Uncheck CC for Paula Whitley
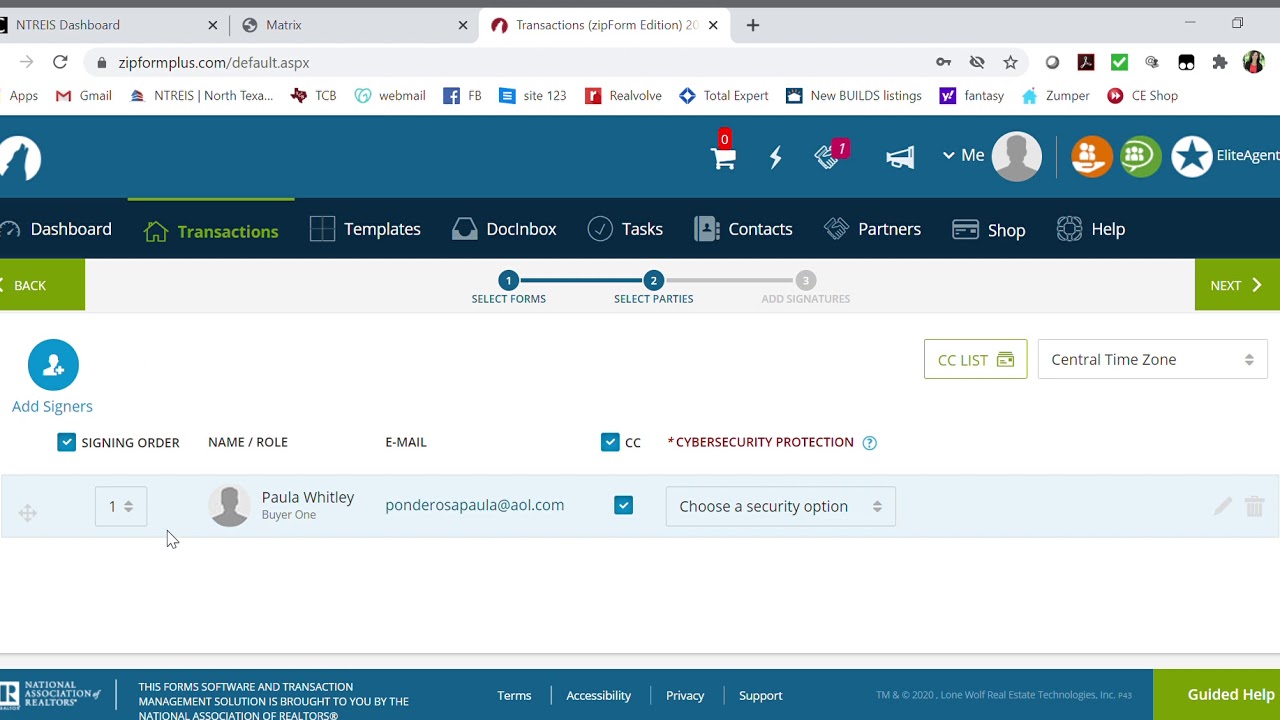Image resolution: width=1280 pixels, height=720 pixels. click(x=623, y=506)
